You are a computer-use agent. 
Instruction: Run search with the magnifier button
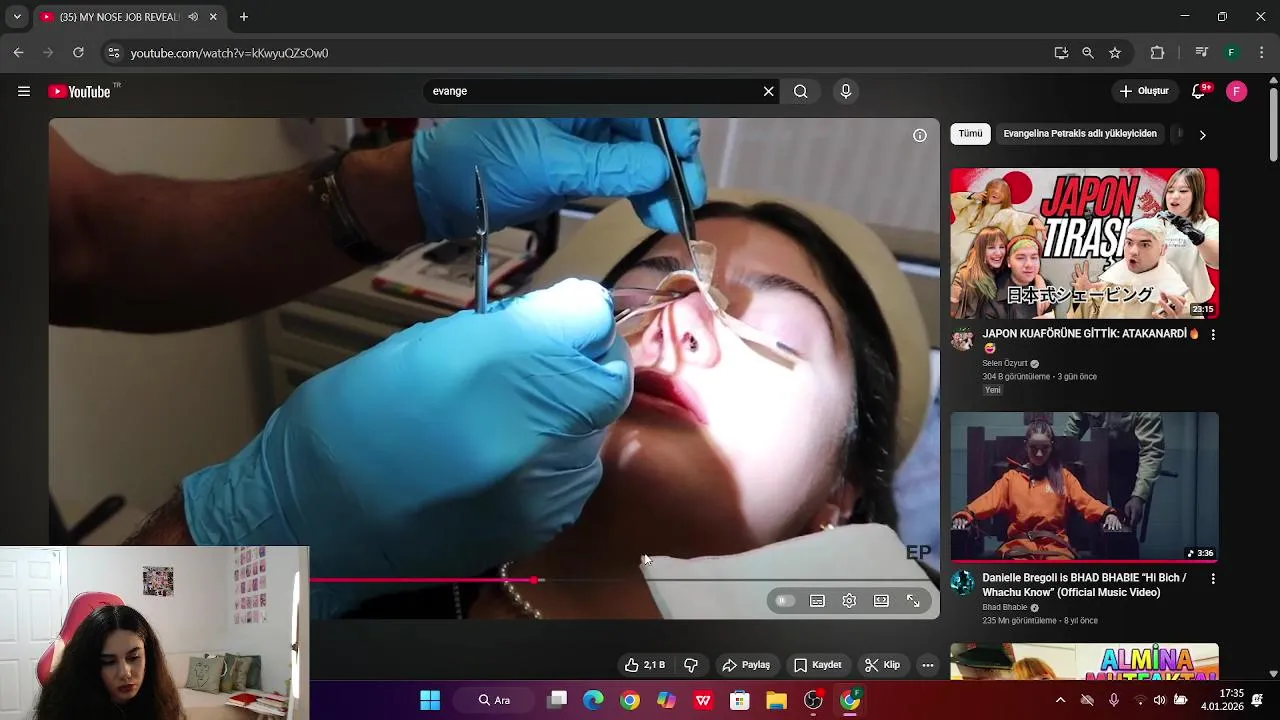(x=801, y=91)
